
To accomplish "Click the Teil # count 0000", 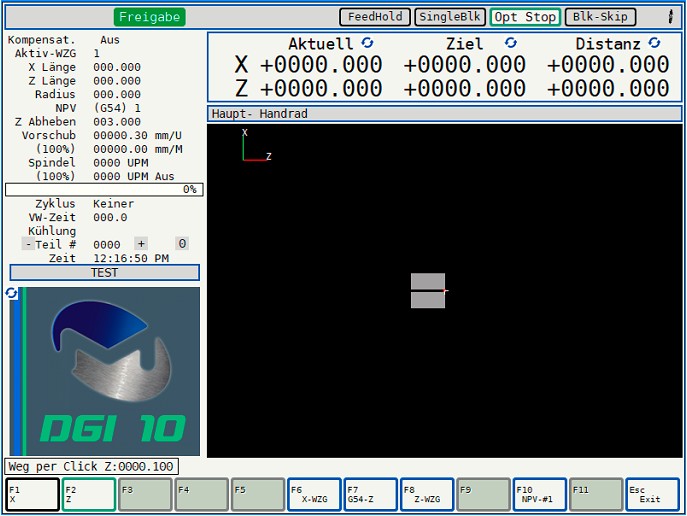I will pyautogui.click(x=106, y=244).
